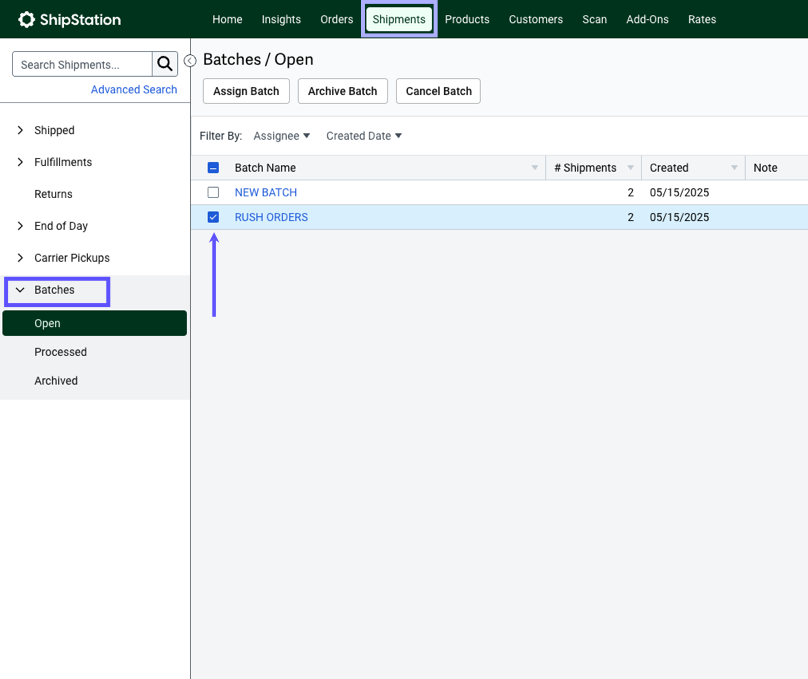Click the Batches / Open page heading

pos(258,59)
